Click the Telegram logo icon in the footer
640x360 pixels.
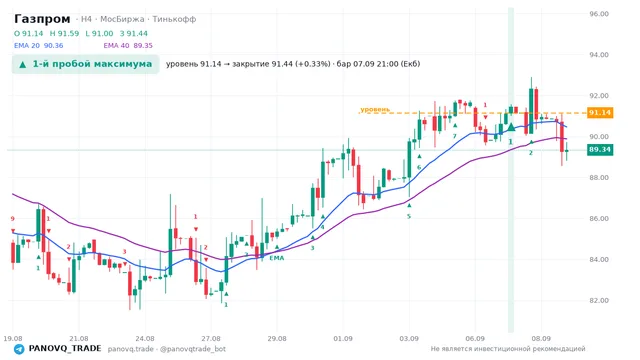click(x=19, y=349)
